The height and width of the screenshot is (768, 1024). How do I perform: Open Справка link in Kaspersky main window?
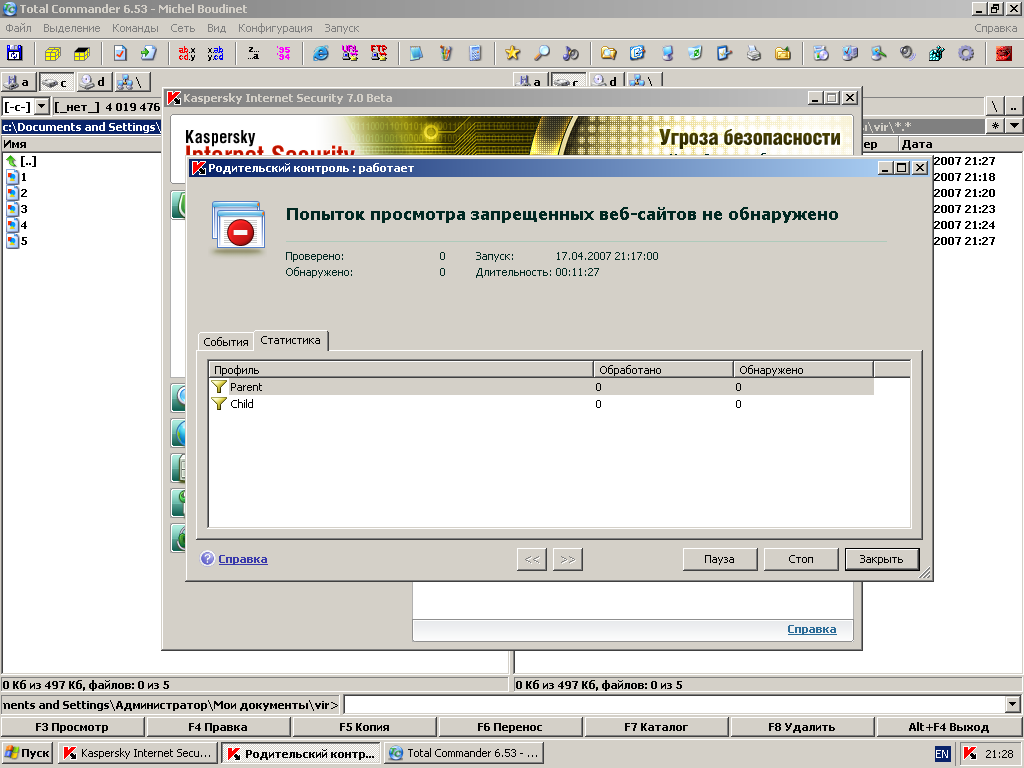pyautogui.click(x=812, y=629)
